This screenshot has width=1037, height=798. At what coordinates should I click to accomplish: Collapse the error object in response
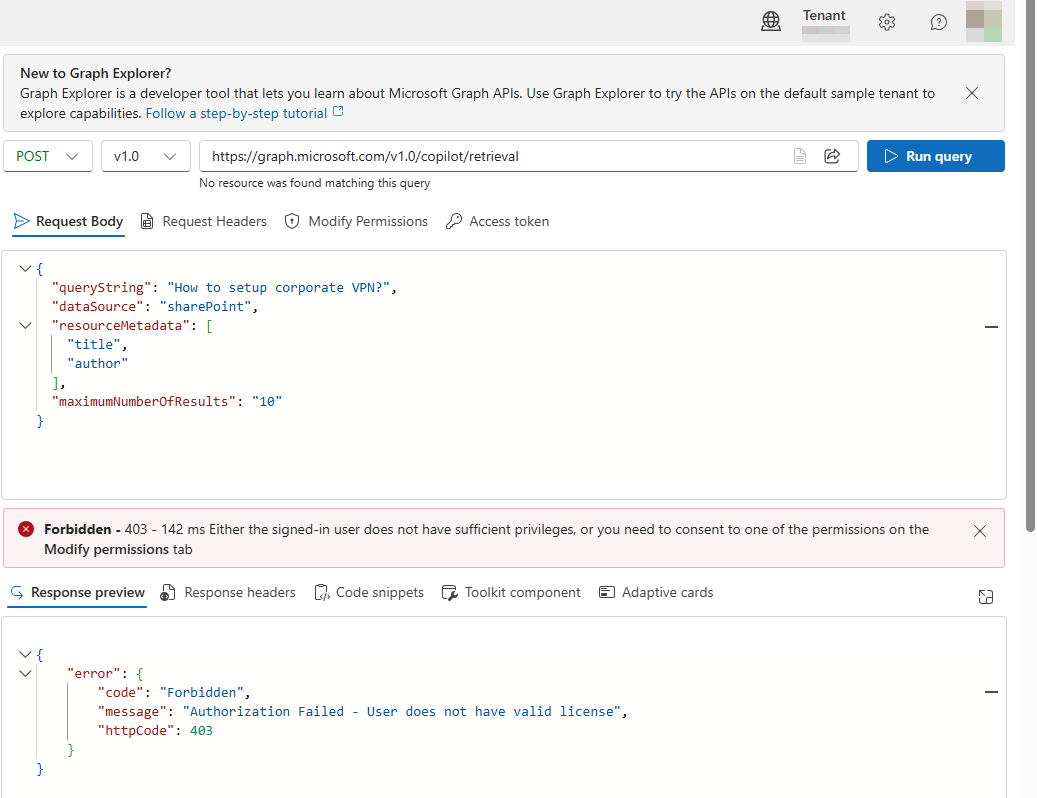coord(25,674)
